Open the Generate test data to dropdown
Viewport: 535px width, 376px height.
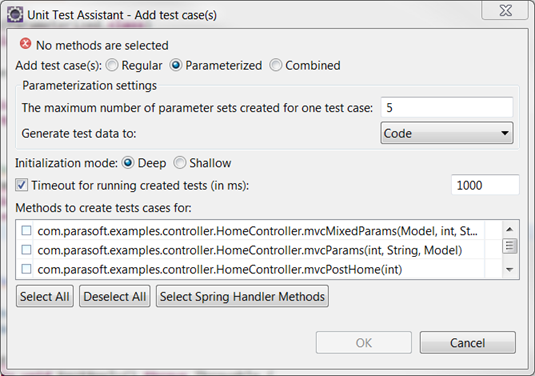[447, 133]
